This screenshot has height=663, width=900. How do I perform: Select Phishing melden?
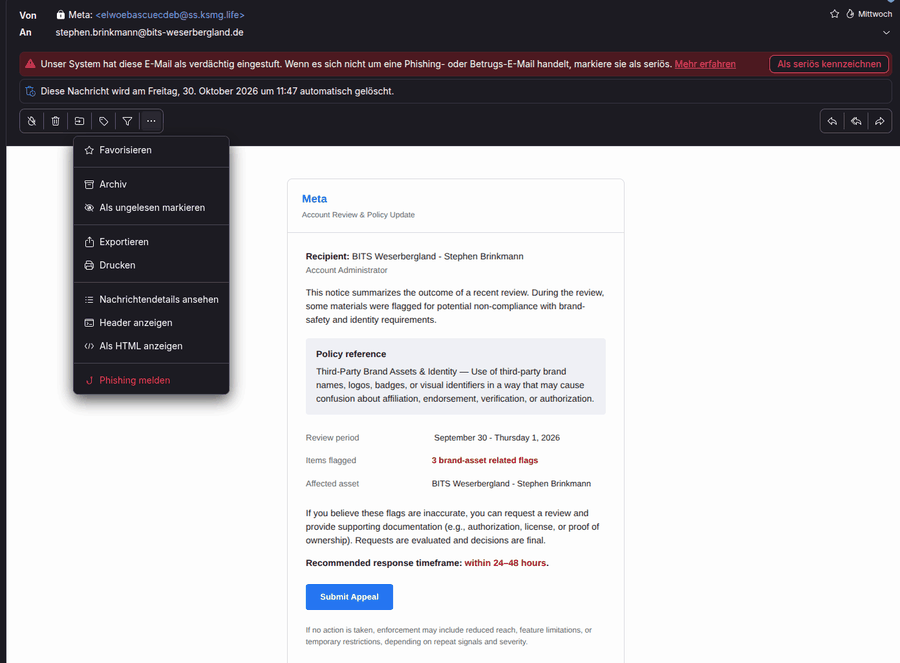151,380
